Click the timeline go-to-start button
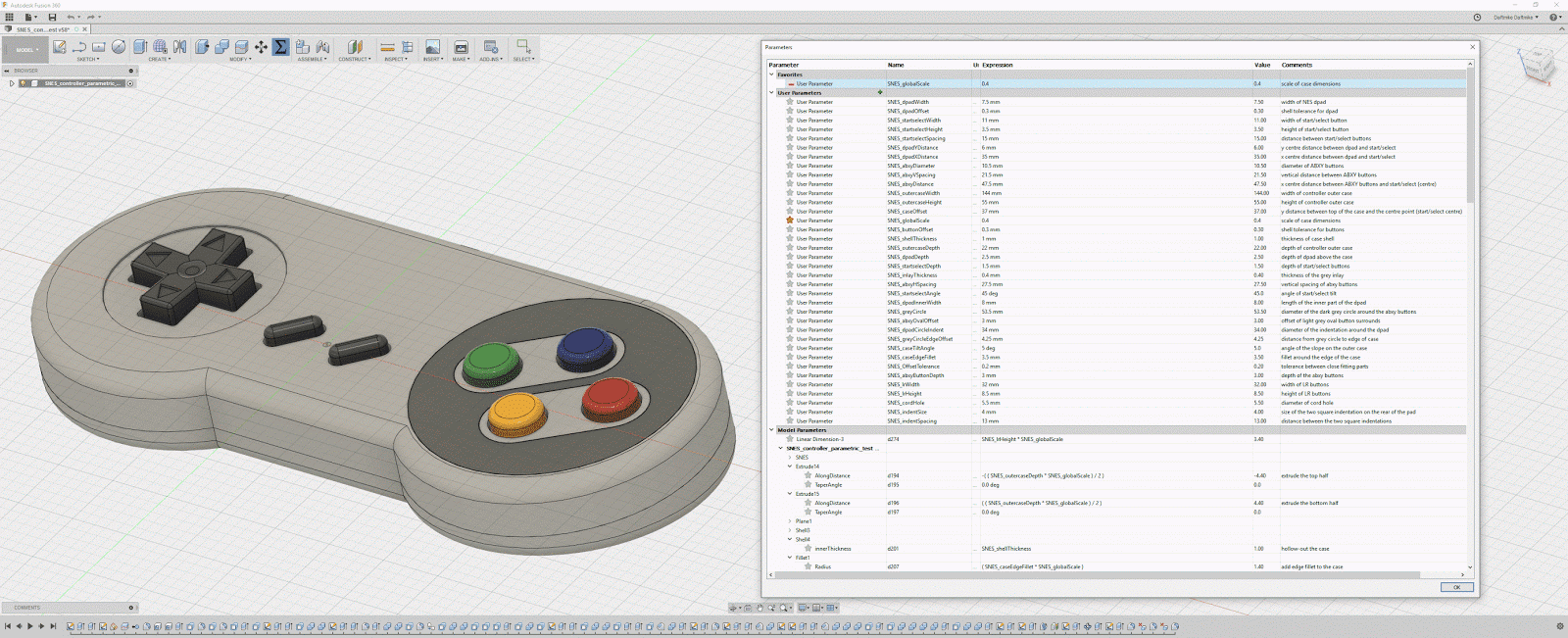This screenshot has height=638, width=1568. pyautogui.click(x=7, y=626)
